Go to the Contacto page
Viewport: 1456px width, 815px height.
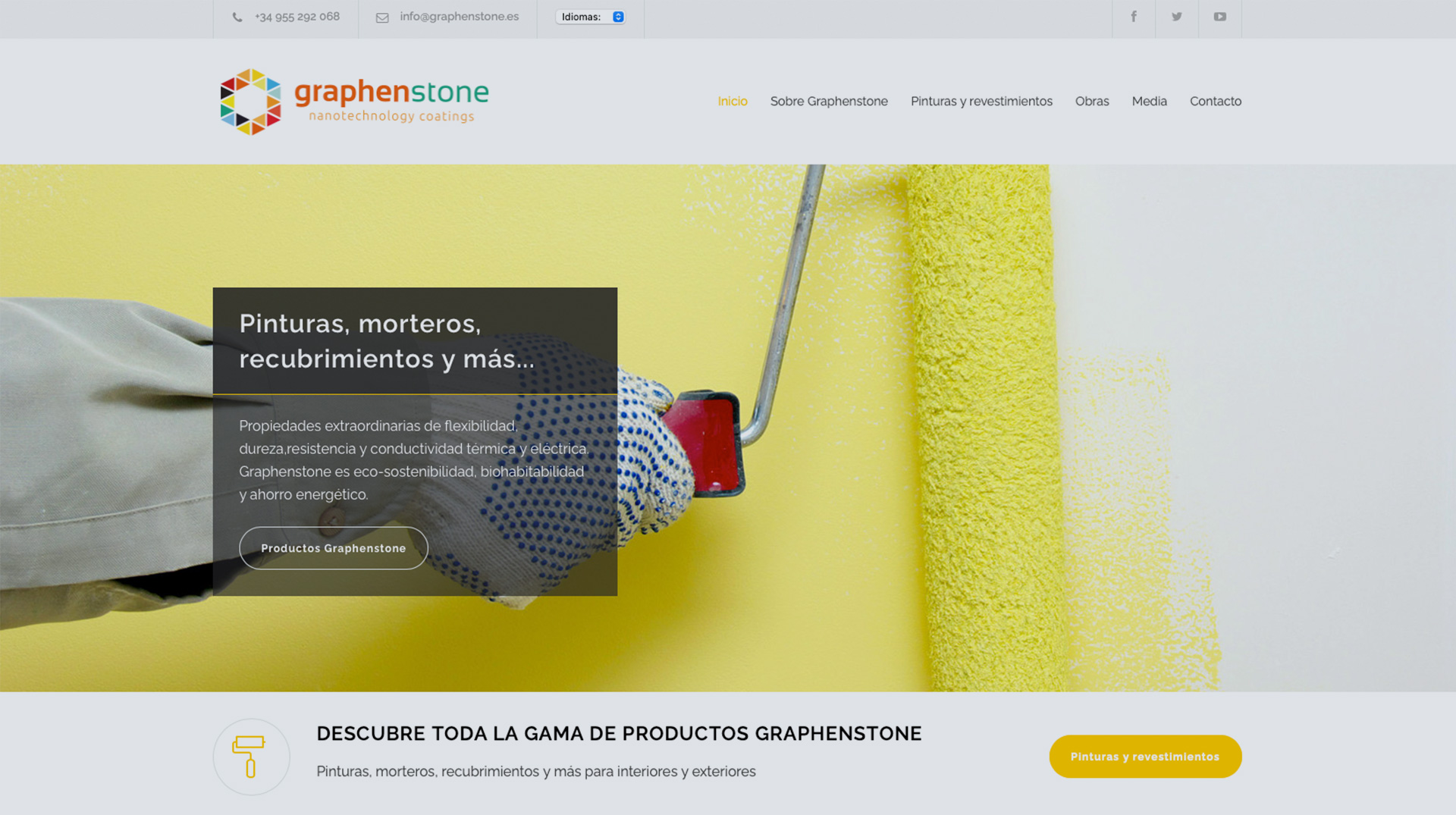point(1216,101)
